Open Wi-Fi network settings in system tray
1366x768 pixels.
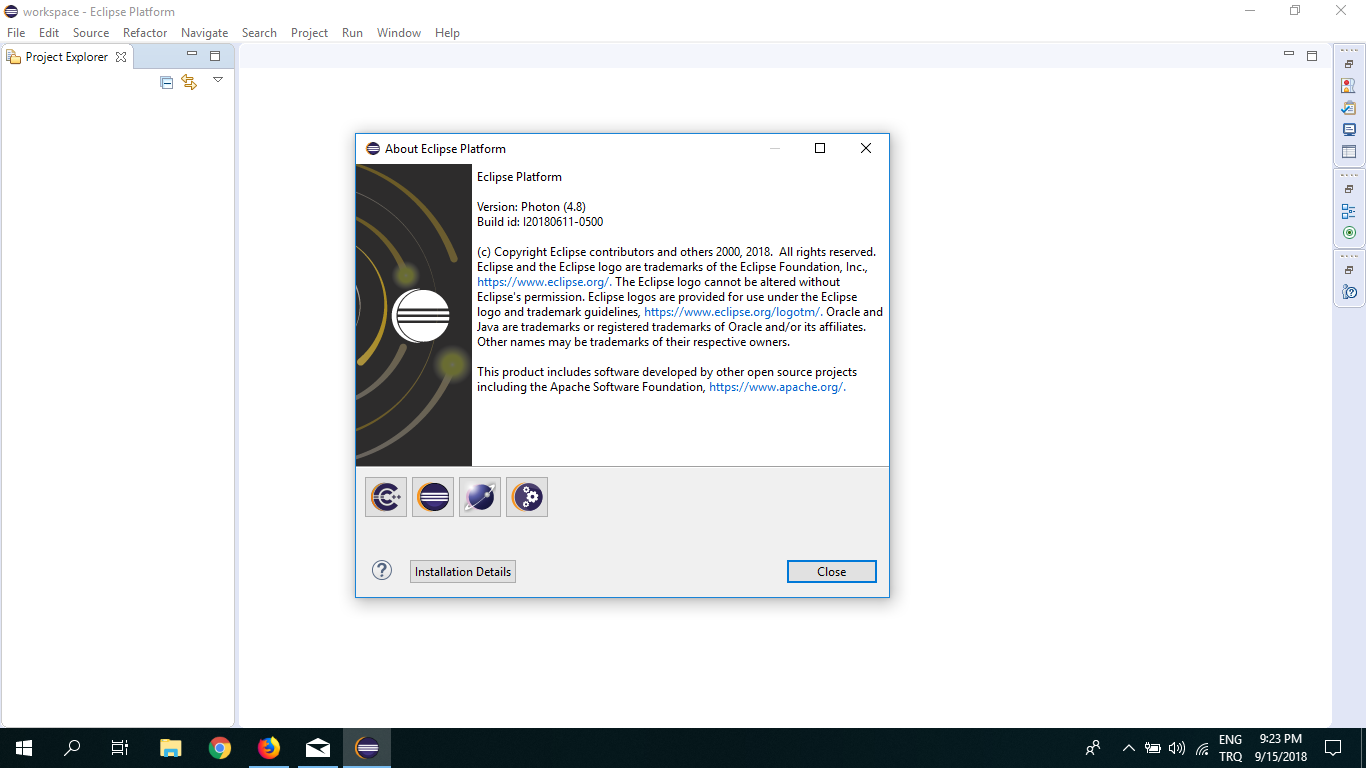[1202, 748]
